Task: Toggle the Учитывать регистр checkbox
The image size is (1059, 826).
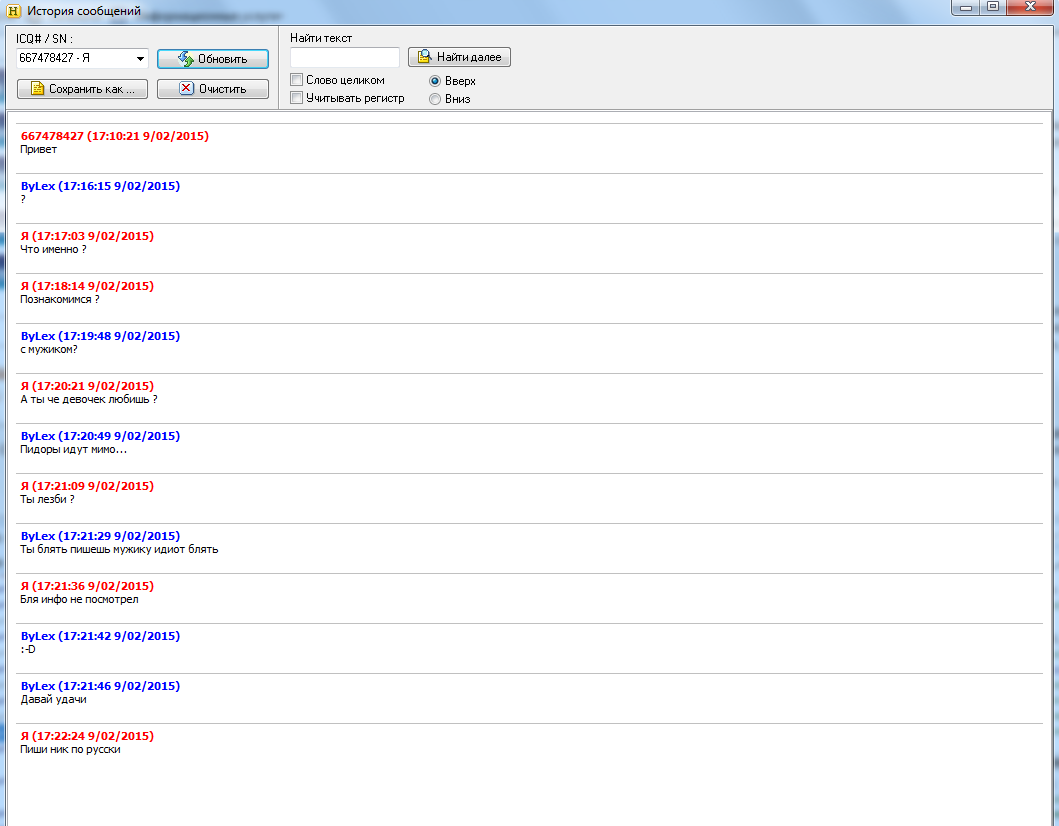Action: [x=296, y=98]
